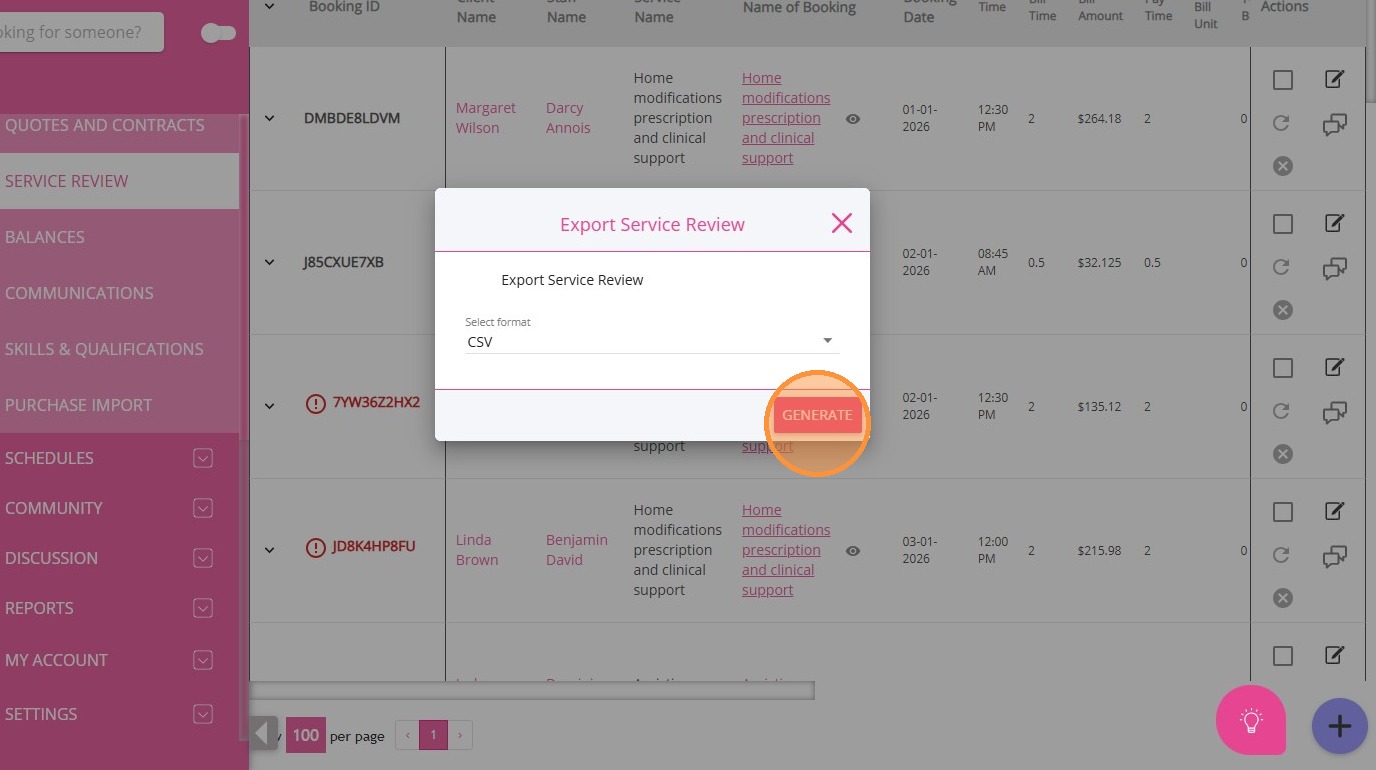Close the Export Service Review dialog
The height and width of the screenshot is (770, 1376).
pos(841,223)
